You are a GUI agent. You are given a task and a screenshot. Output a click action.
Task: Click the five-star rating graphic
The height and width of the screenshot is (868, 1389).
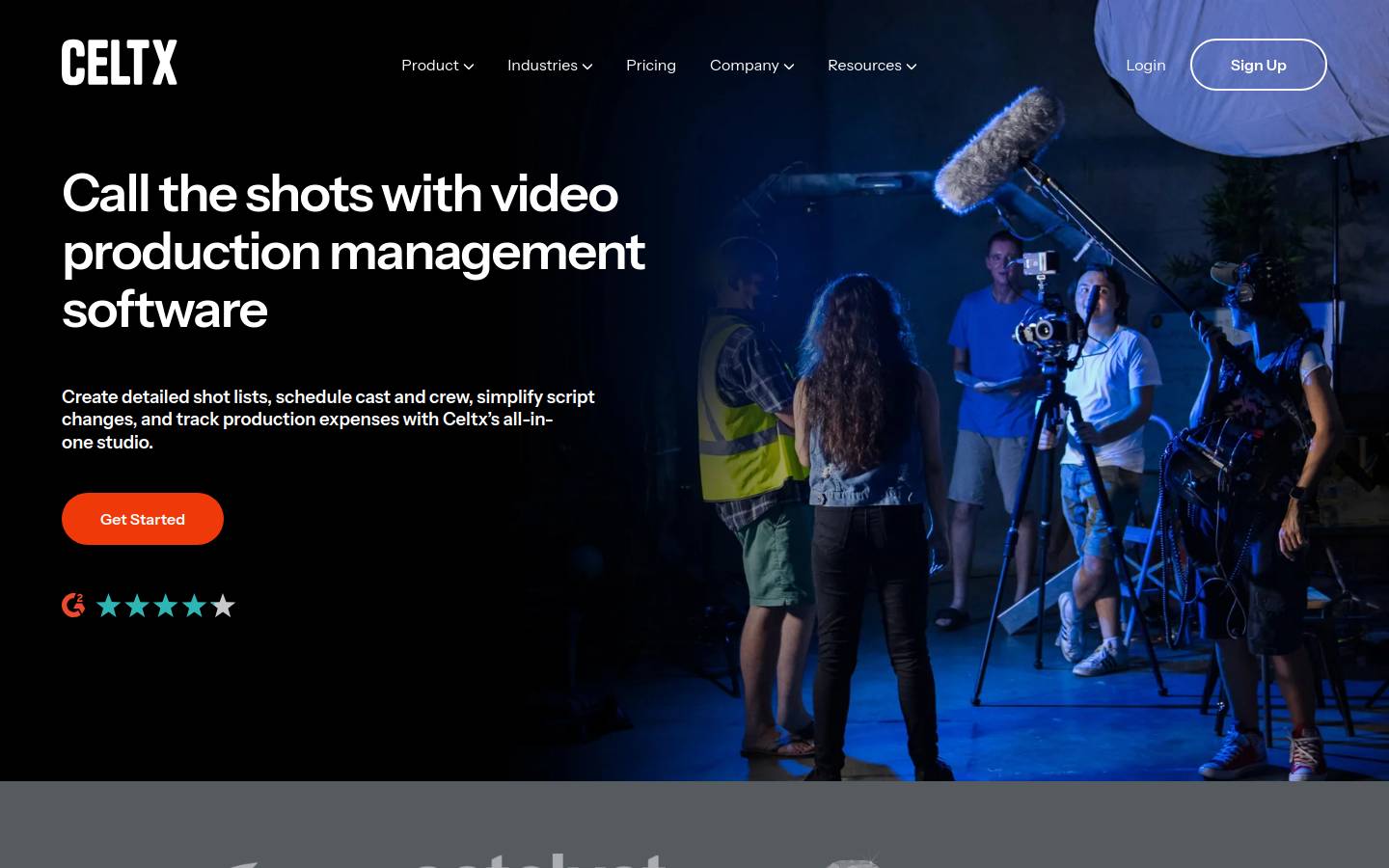coord(166,606)
